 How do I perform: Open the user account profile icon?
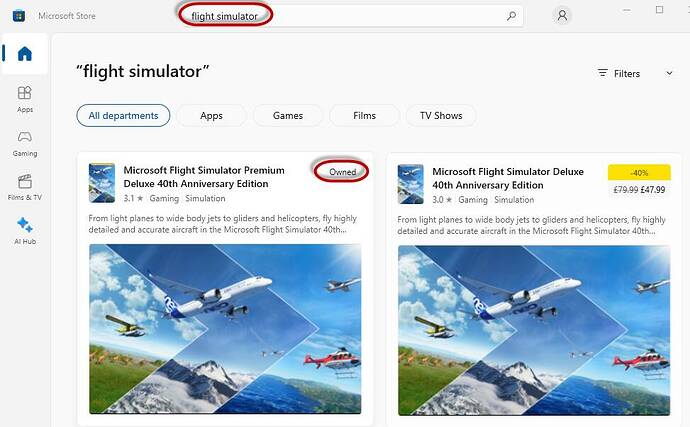(562, 16)
